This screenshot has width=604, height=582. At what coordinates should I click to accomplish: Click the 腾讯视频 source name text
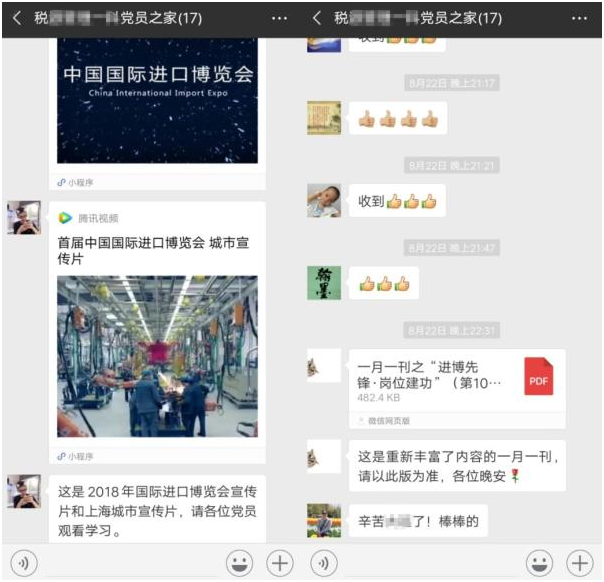tap(98, 218)
